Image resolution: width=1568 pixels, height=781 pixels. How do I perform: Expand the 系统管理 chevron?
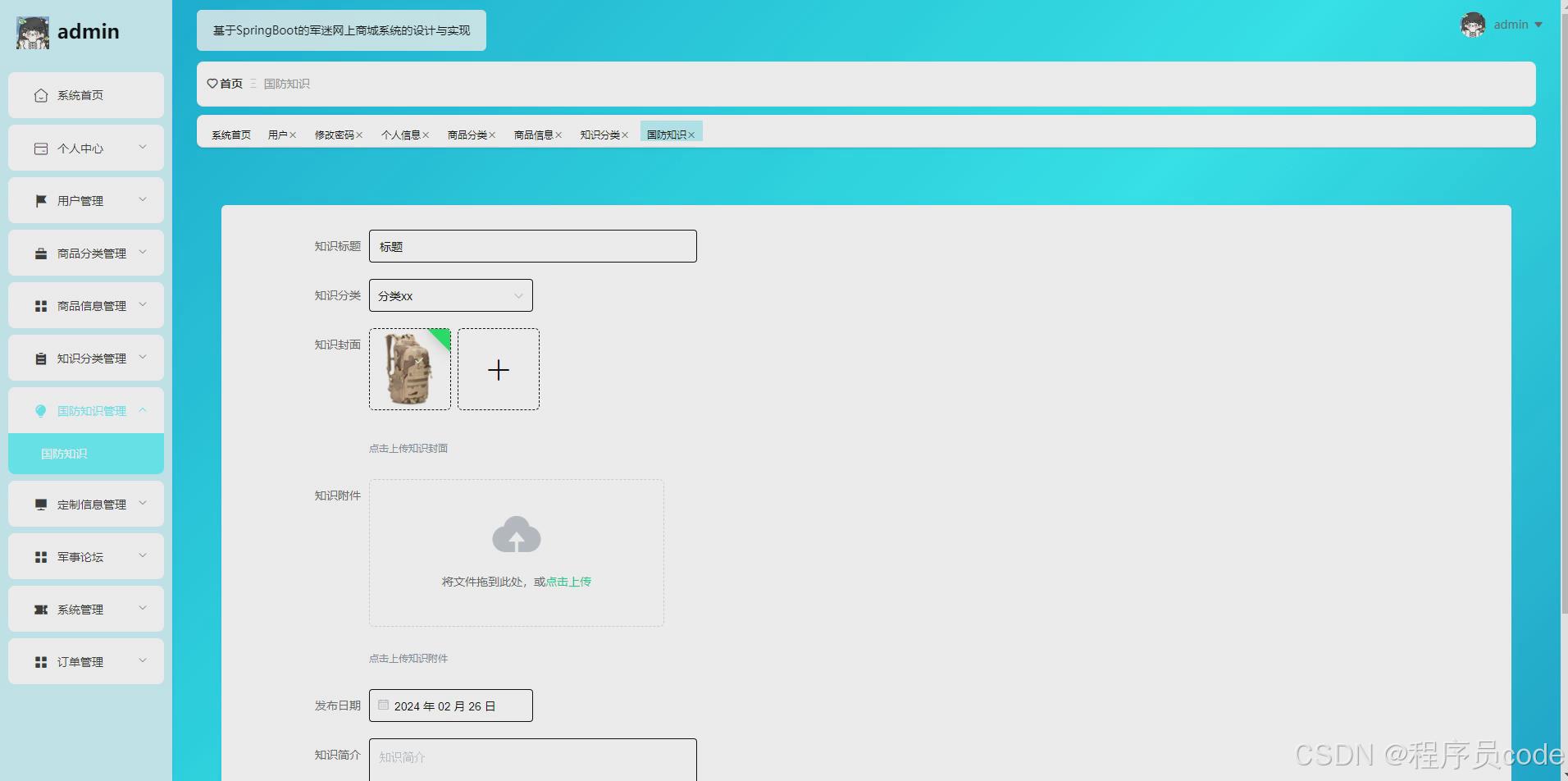click(x=143, y=609)
